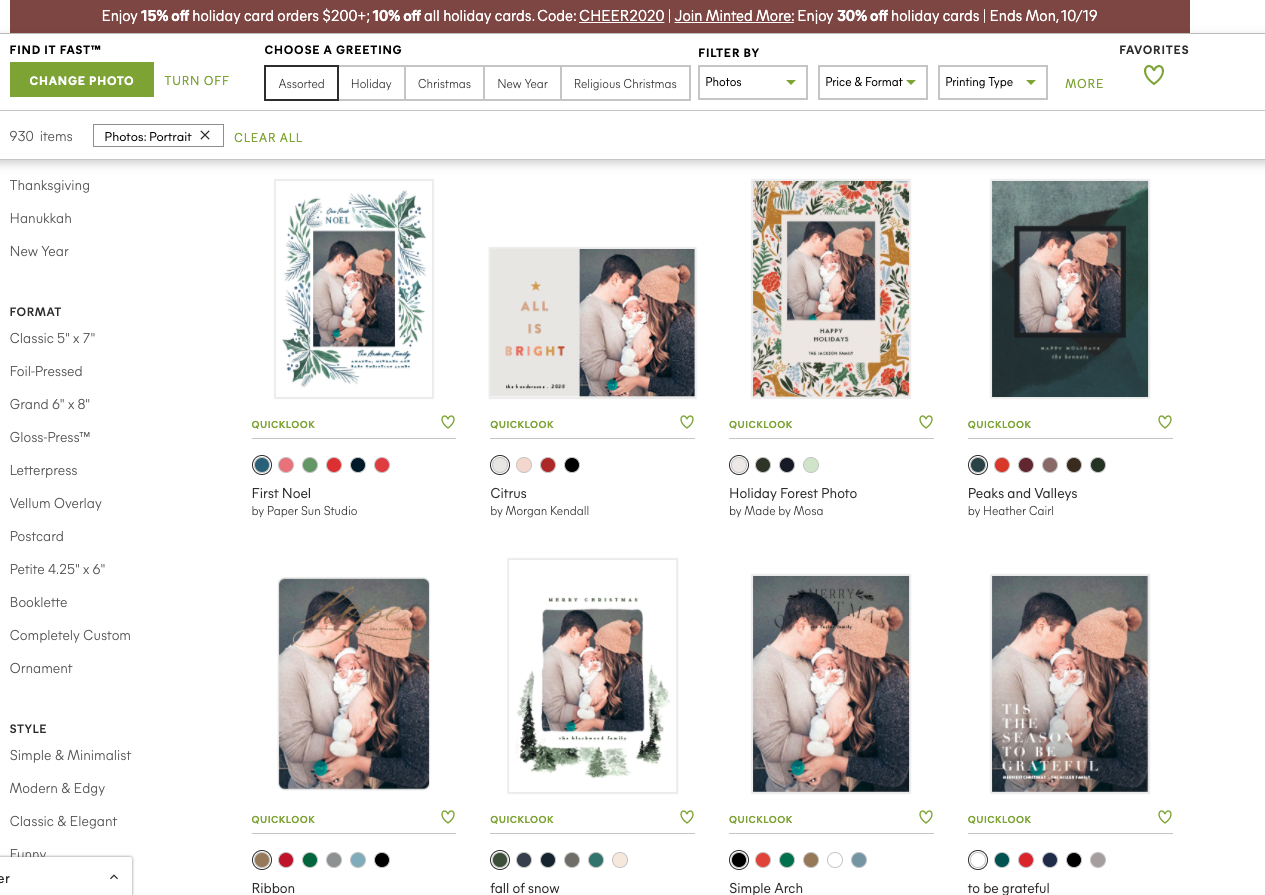Select the Religious Christmas greeting
The image size is (1265, 895).
(x=625, y=84)
